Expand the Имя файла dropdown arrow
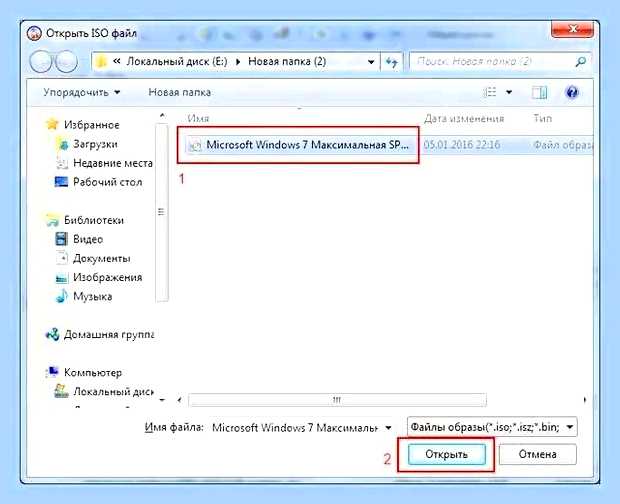This screenshot has width=620, height=504. click(x=388, y=427)
